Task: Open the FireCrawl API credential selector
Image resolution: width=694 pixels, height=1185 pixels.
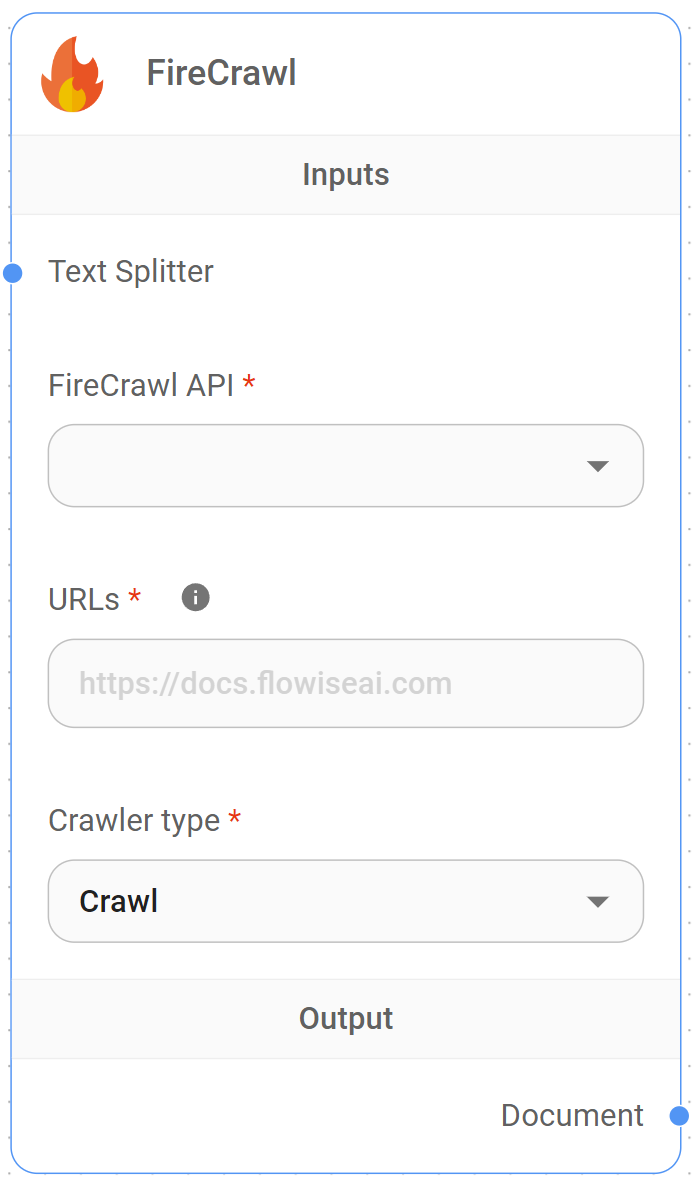Action: (346, 465)
